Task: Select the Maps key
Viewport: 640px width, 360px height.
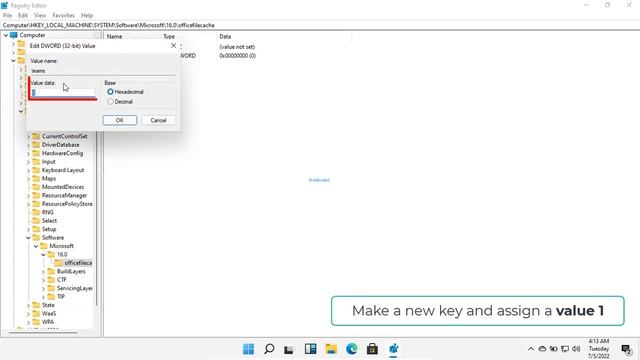Action: tap(49, 179)
